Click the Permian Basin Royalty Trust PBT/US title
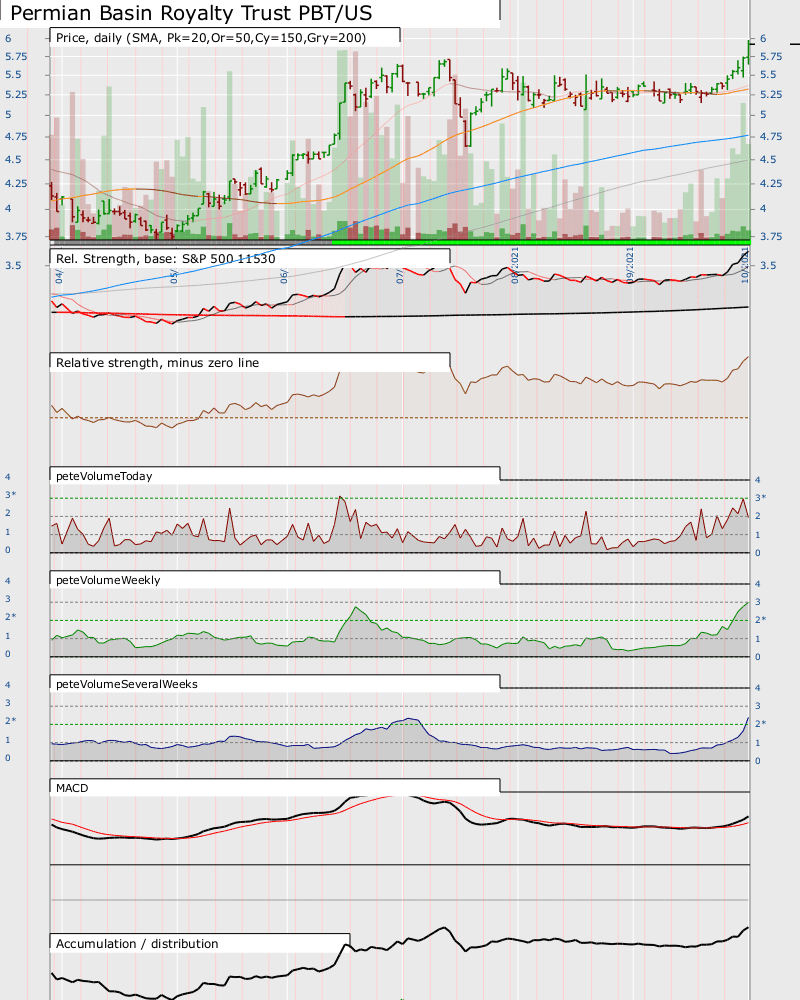This screenshot has height=1000, width=800. point(191,13)
